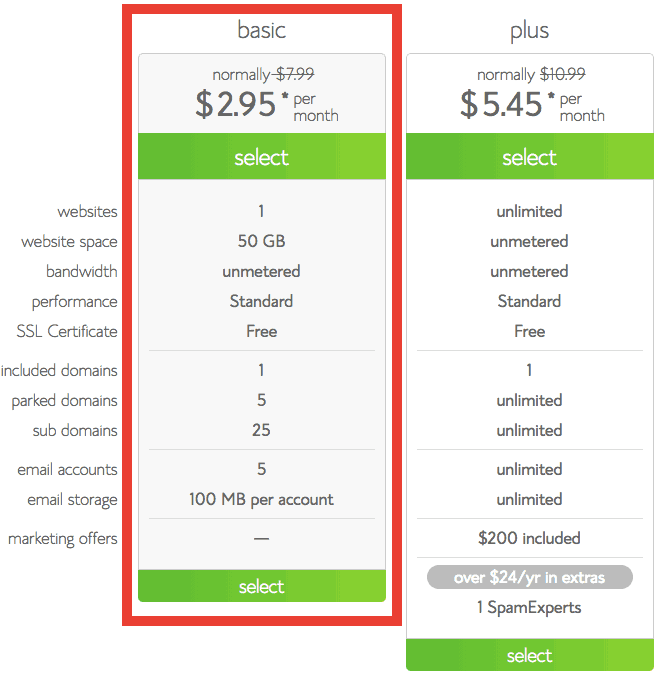Viewport: 663px width, 697px height.
Task: Click the "100 MB per account" value
Action: (261, 499)
